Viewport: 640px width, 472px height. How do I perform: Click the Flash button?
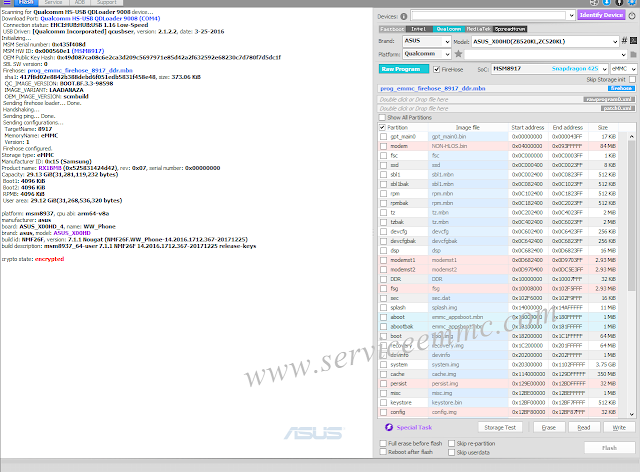(x=609, y=448)
